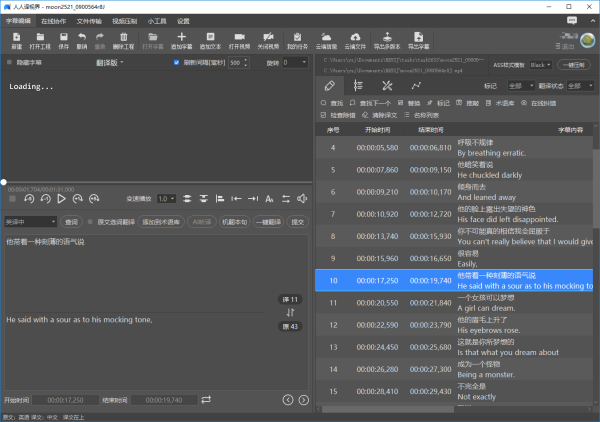Toggle the 刷新间隔 checkbox

[x=177, y=62]
